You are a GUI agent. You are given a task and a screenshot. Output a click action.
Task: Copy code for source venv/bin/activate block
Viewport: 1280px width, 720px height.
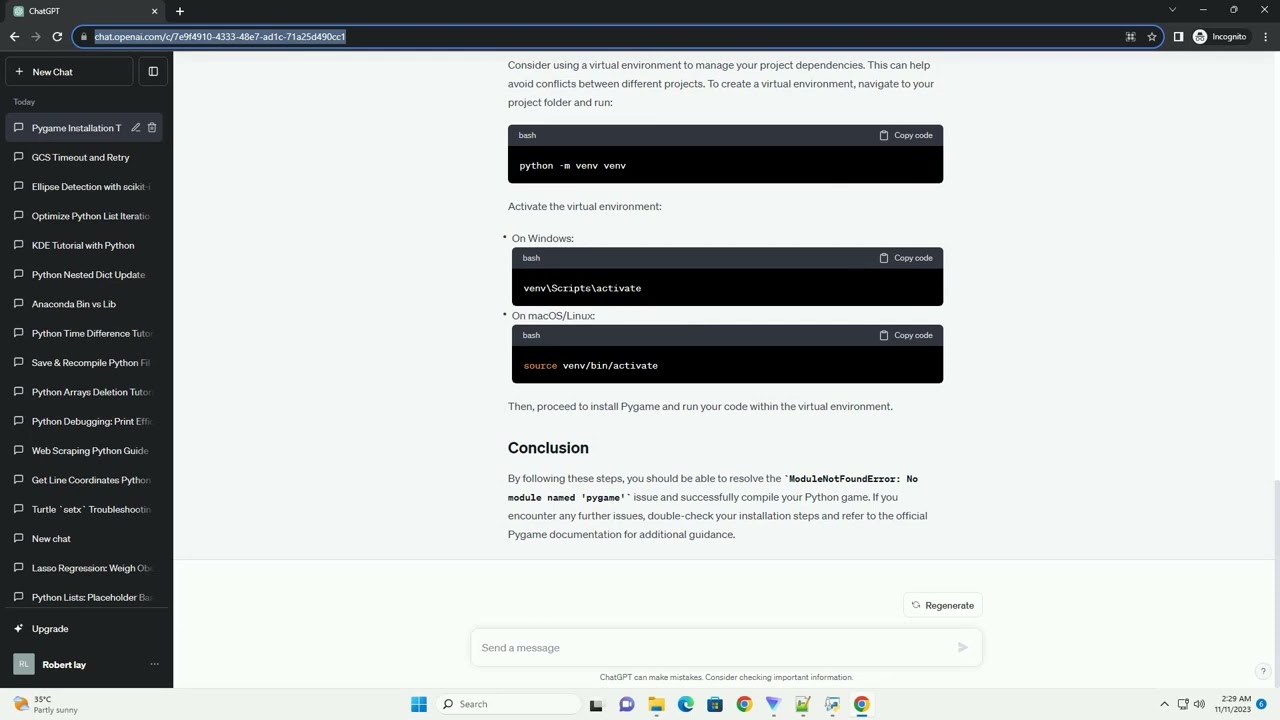[906, 335]
